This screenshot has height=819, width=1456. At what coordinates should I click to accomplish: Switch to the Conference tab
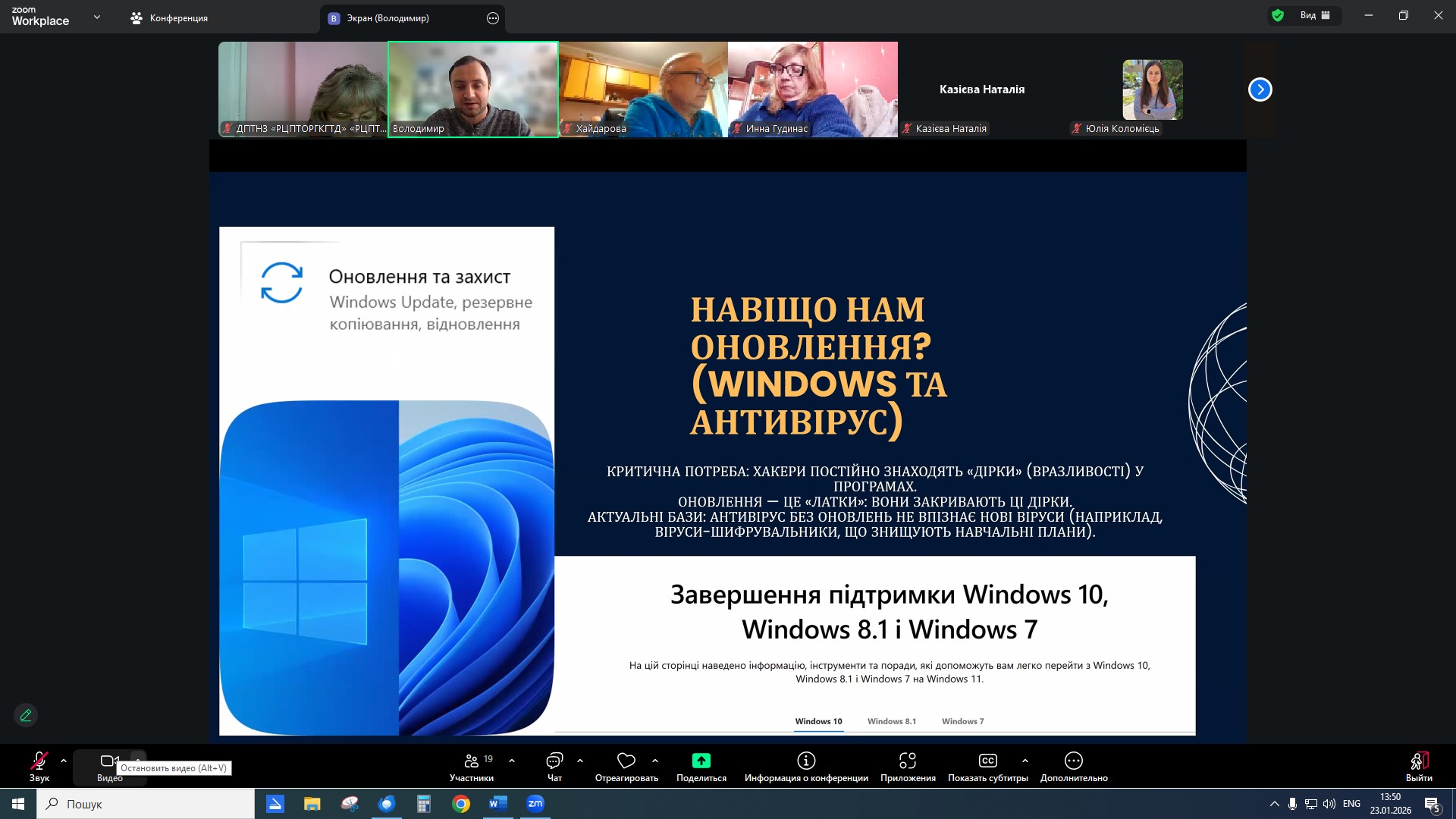pos(169,18)
